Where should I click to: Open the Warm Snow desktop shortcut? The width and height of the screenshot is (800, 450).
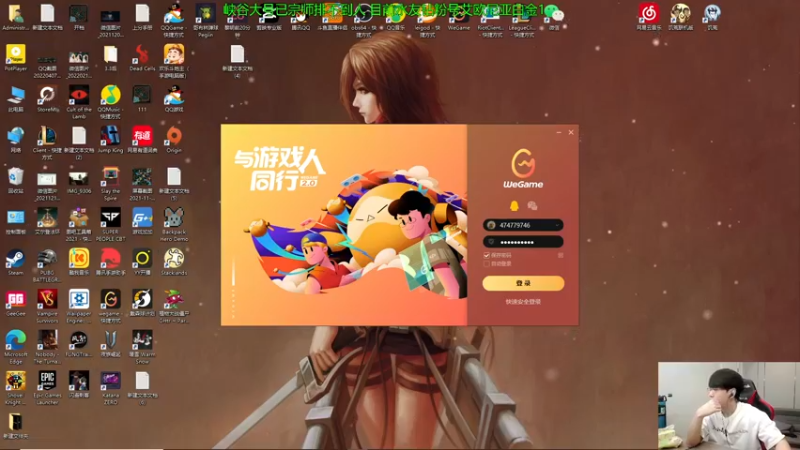click(142, 347)
